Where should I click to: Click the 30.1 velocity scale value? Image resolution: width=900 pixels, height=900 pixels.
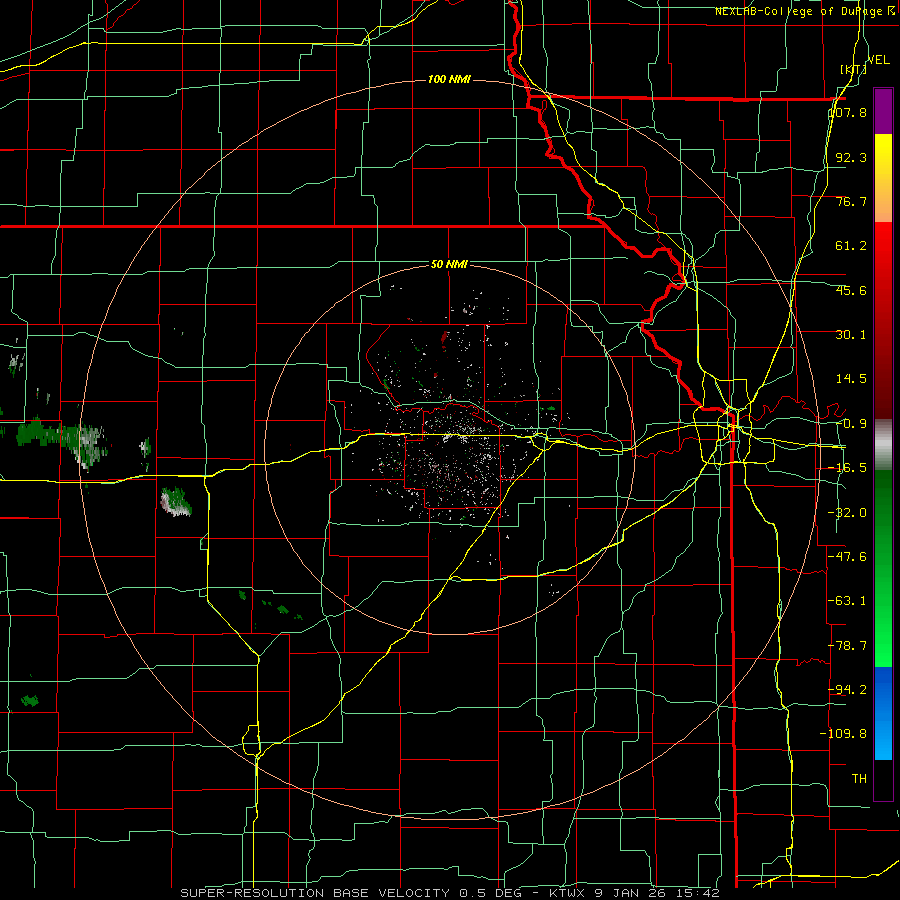tap(851, 335)
